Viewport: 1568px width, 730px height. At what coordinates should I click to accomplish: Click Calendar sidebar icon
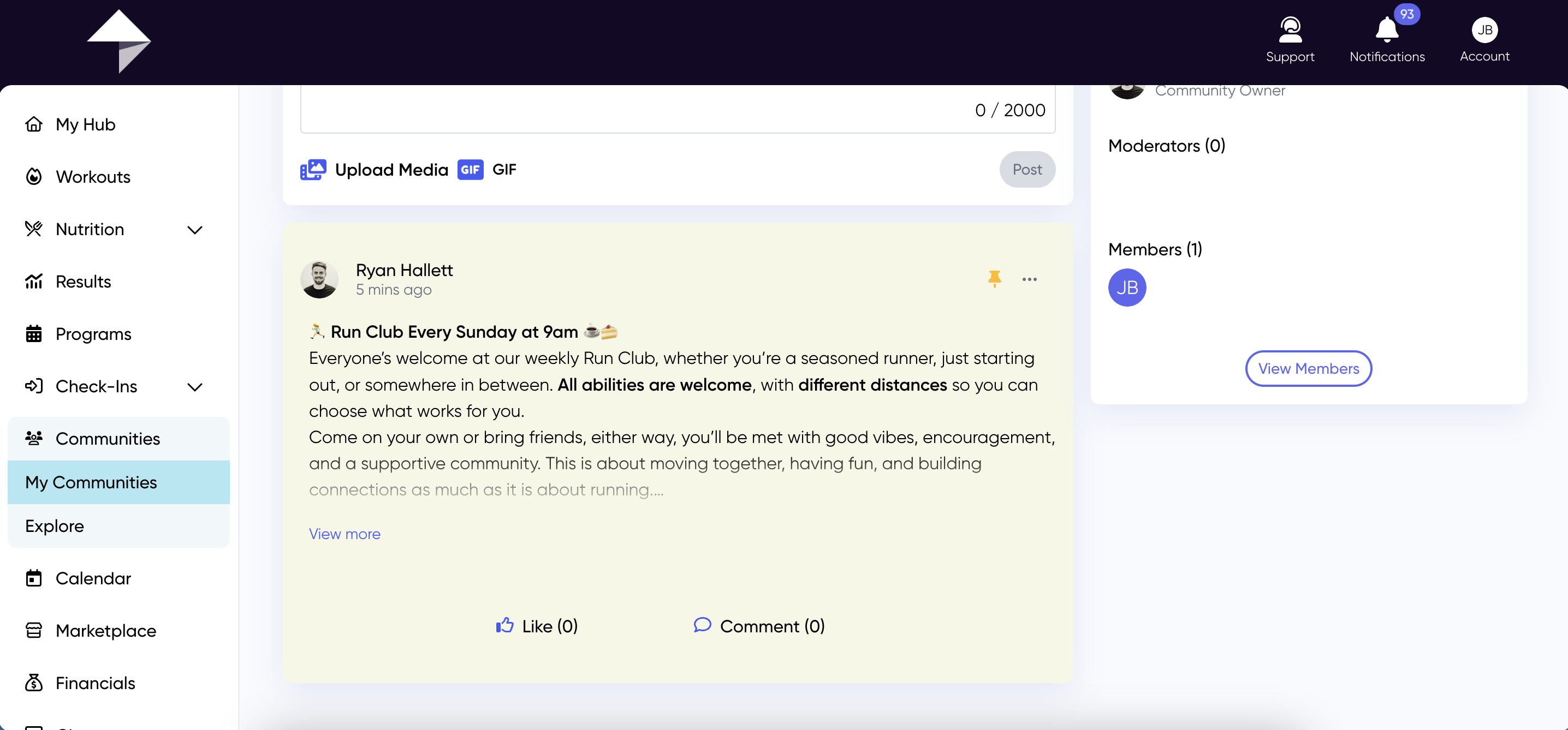click(x=34, y=578)
